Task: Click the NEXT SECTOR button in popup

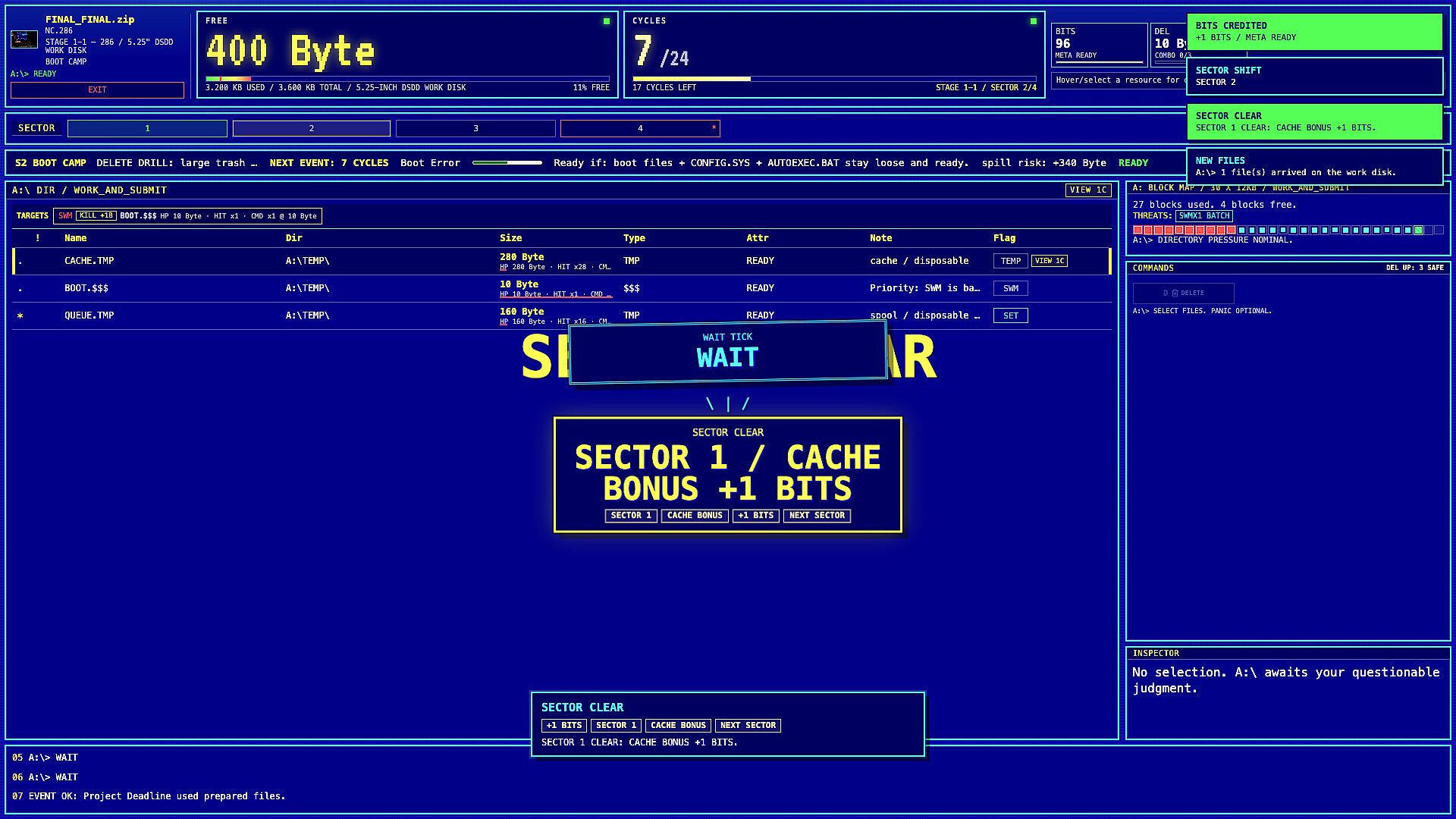Action: tap(817, 516)
